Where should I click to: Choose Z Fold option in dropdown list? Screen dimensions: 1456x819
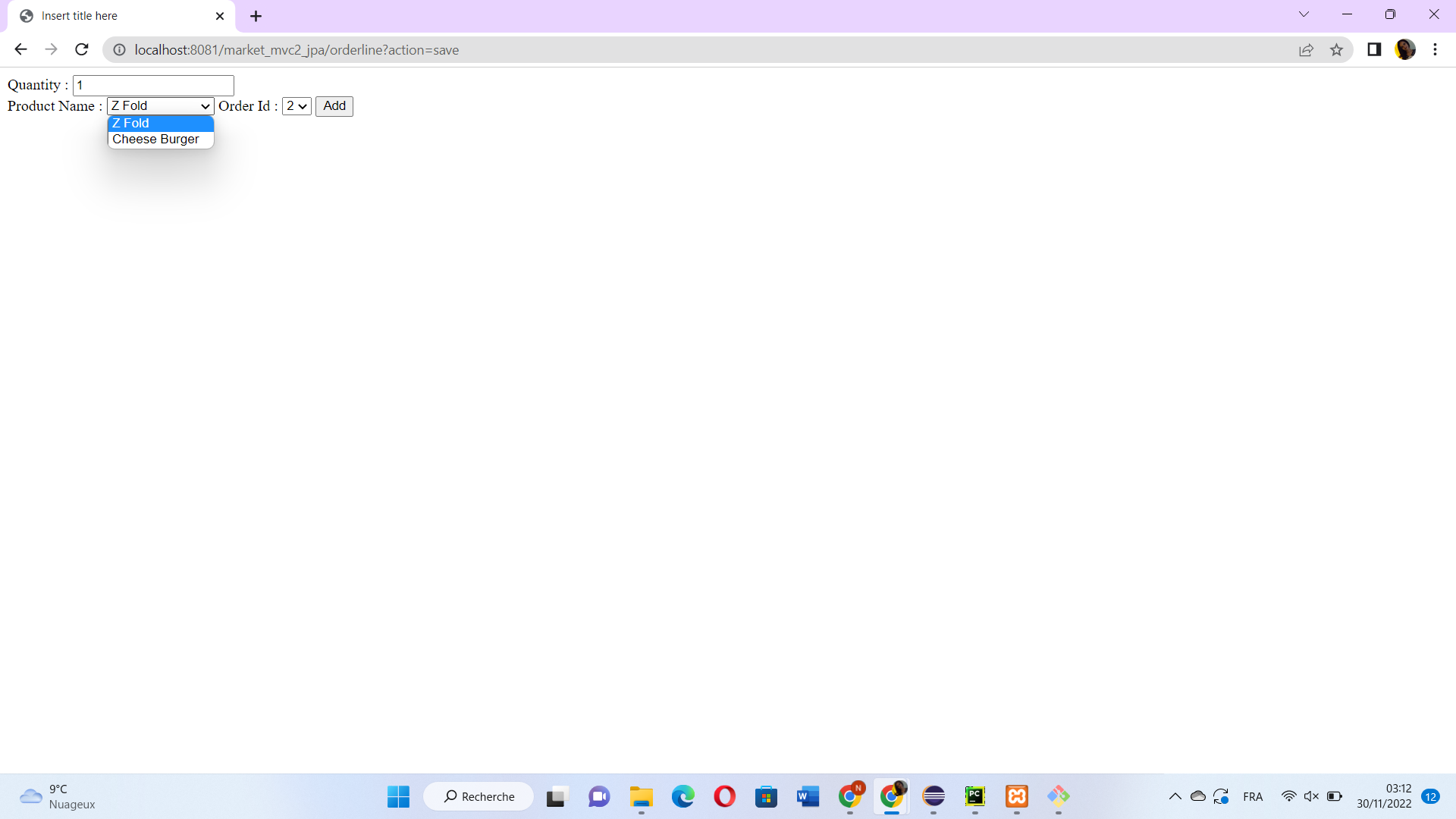(160, 123)
